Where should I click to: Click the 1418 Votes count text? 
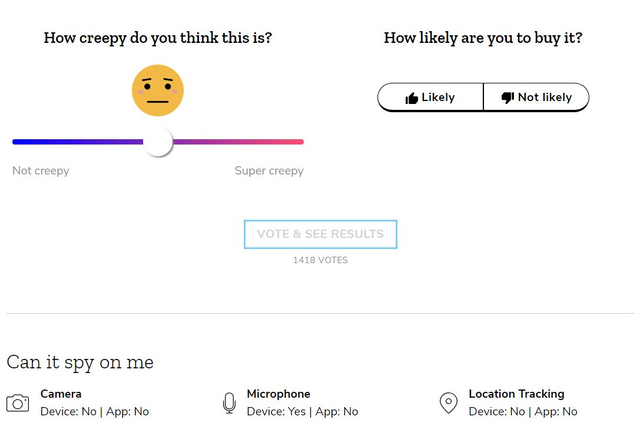(x=320, y=260)
